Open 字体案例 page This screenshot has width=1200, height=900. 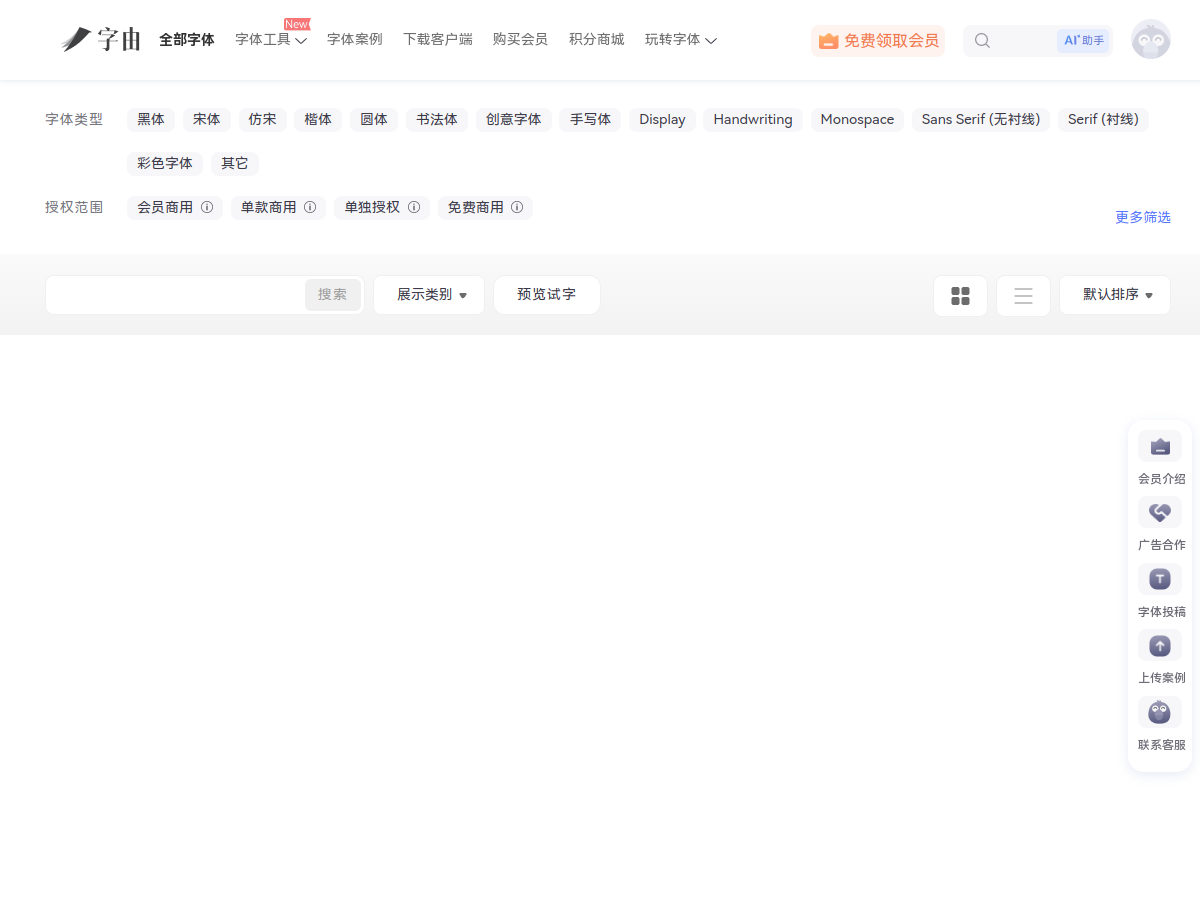[x=355, y=40]
